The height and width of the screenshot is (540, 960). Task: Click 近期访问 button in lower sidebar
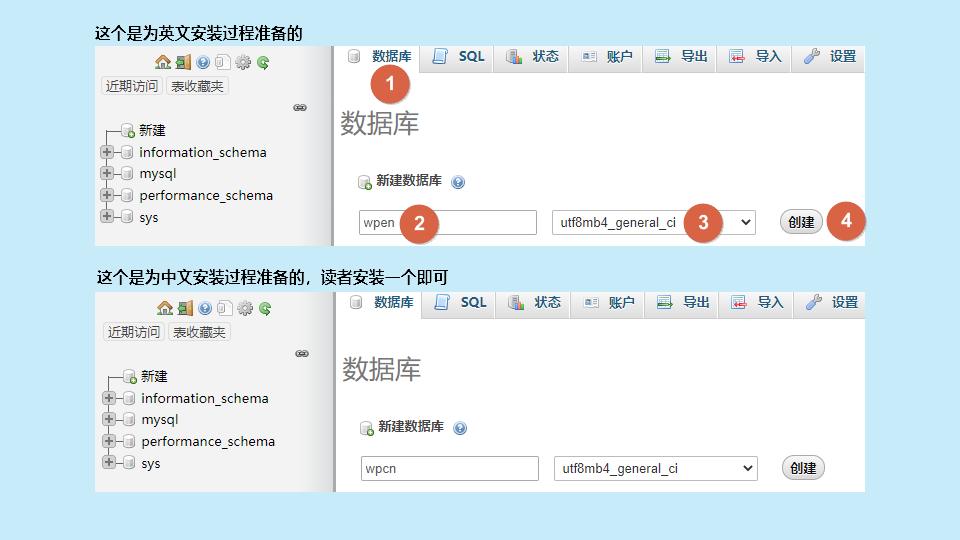tap(133, 332)
